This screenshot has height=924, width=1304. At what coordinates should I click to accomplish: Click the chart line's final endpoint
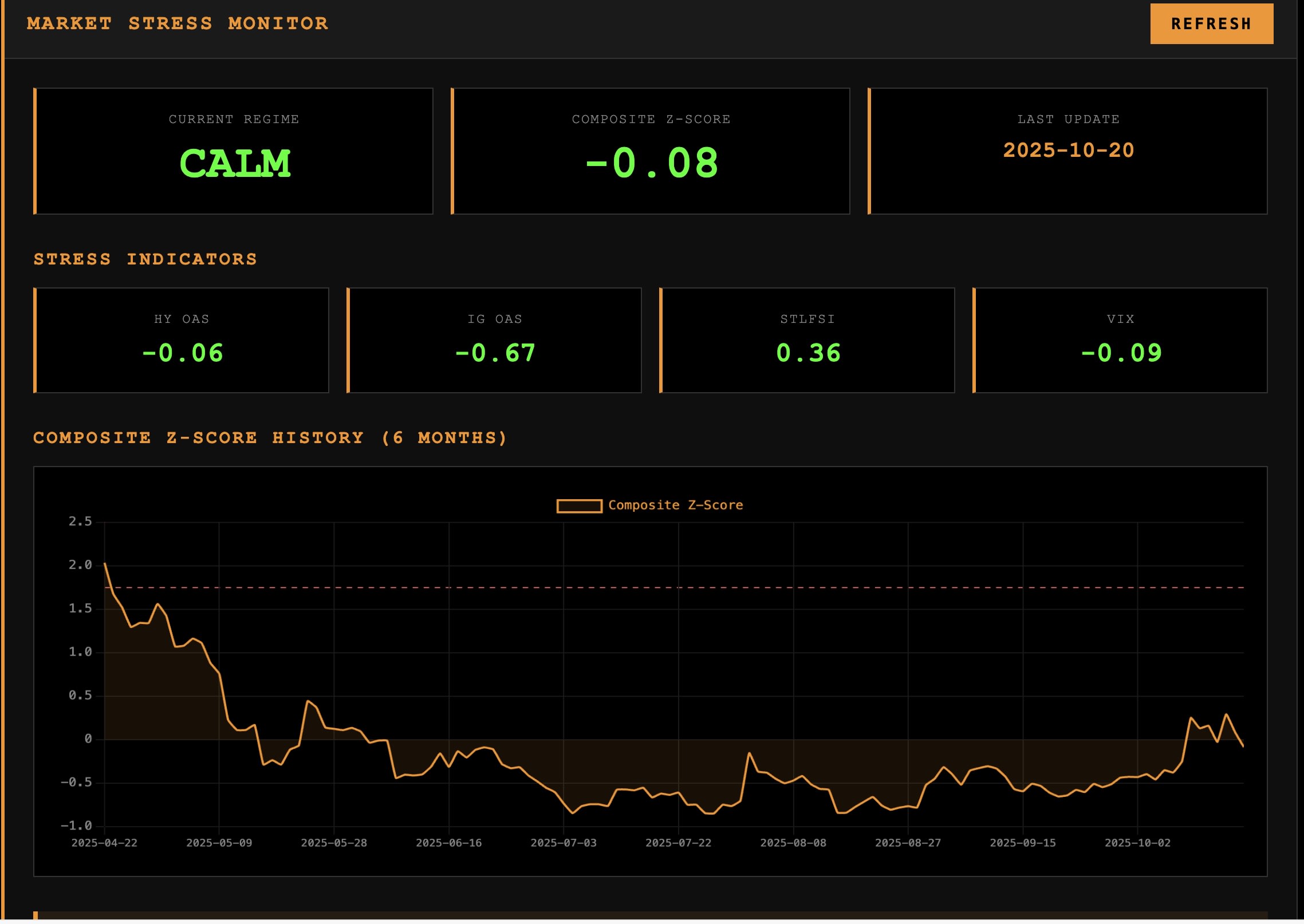point(1243,746)
